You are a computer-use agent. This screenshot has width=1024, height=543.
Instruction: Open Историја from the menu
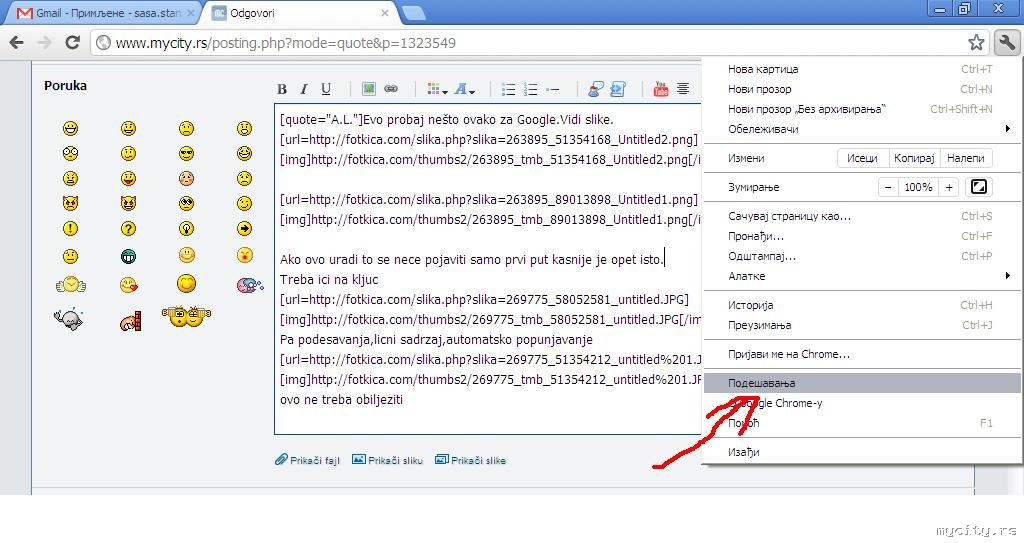862,305
